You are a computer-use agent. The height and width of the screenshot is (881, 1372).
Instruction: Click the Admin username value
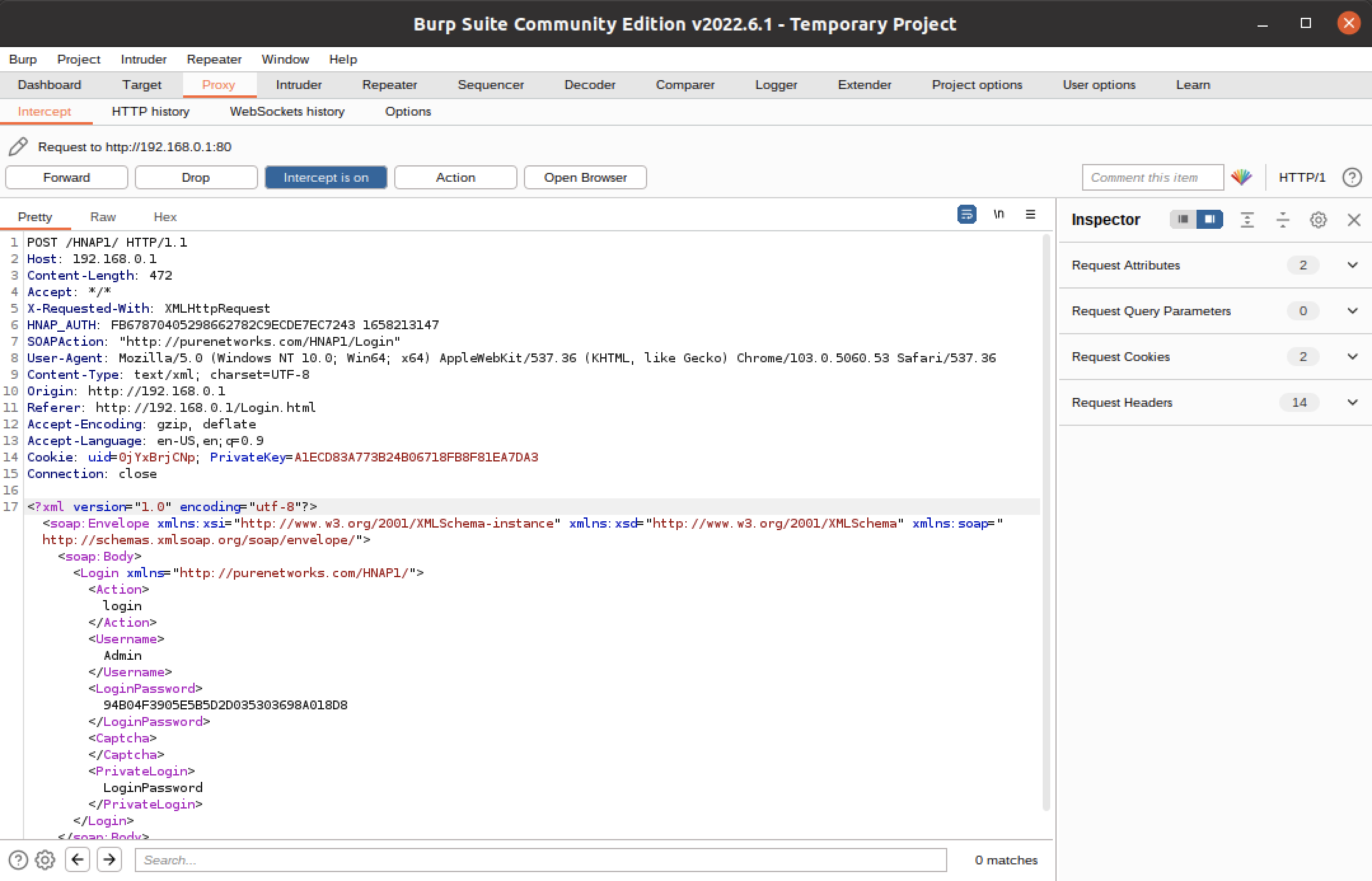coord(123,655)
